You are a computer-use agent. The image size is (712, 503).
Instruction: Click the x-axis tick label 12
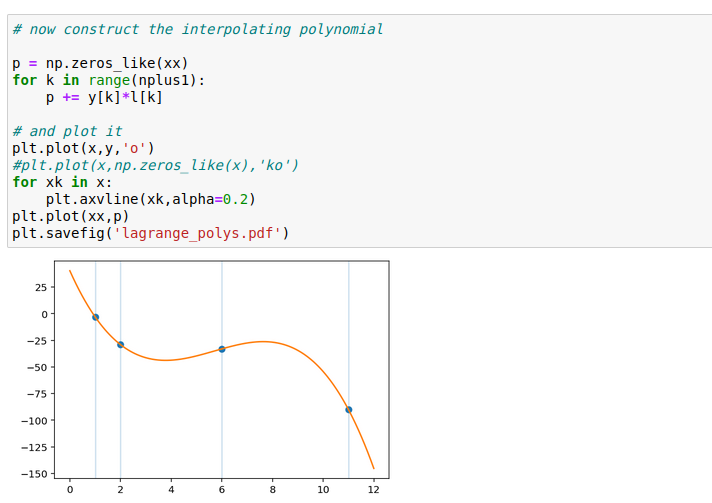[x=374, y=490]
